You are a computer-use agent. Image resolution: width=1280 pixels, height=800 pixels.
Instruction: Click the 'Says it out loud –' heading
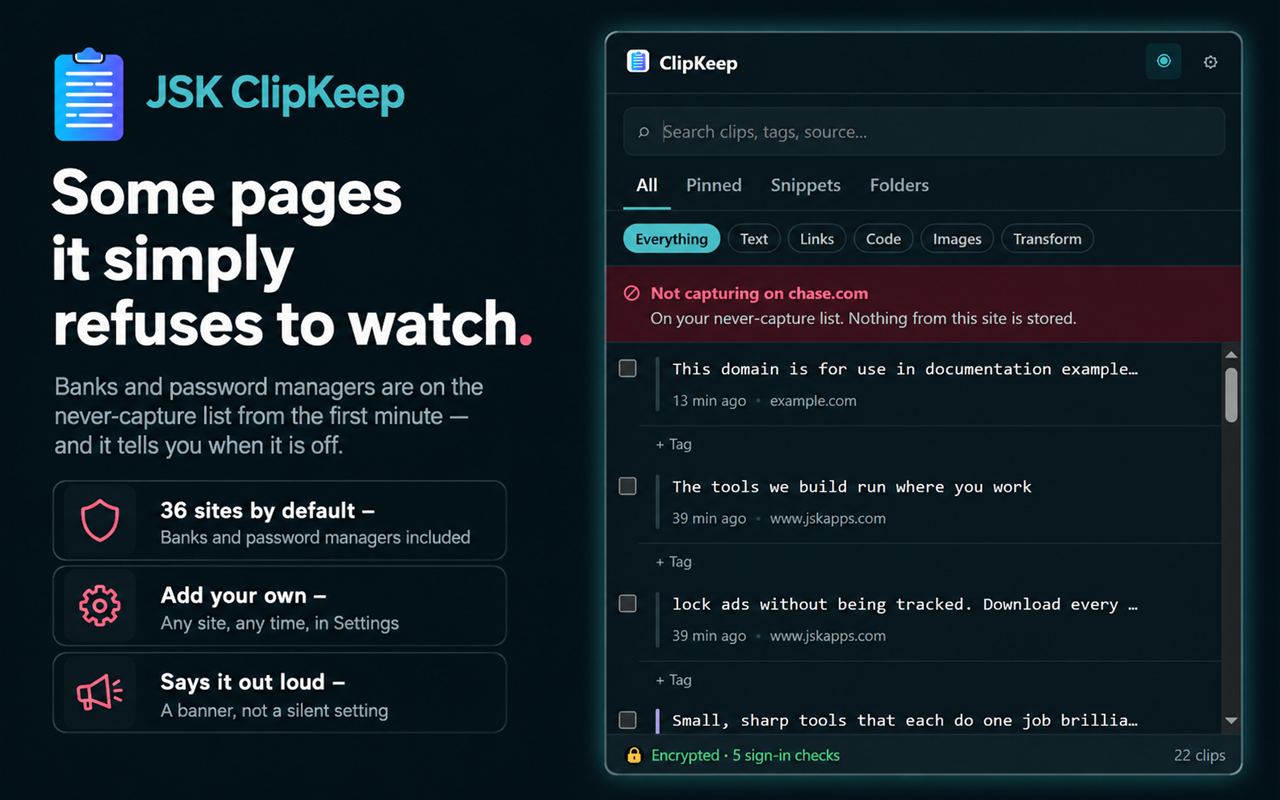tap(253, 682)
